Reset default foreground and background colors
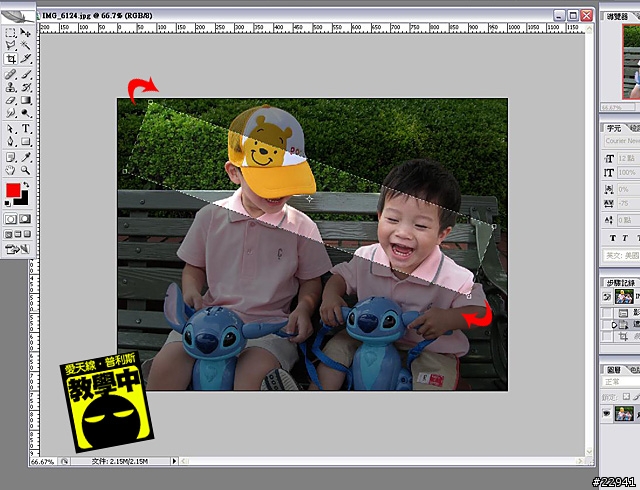The width and height of the screenshot is (640, 490). tap(7, 203)
